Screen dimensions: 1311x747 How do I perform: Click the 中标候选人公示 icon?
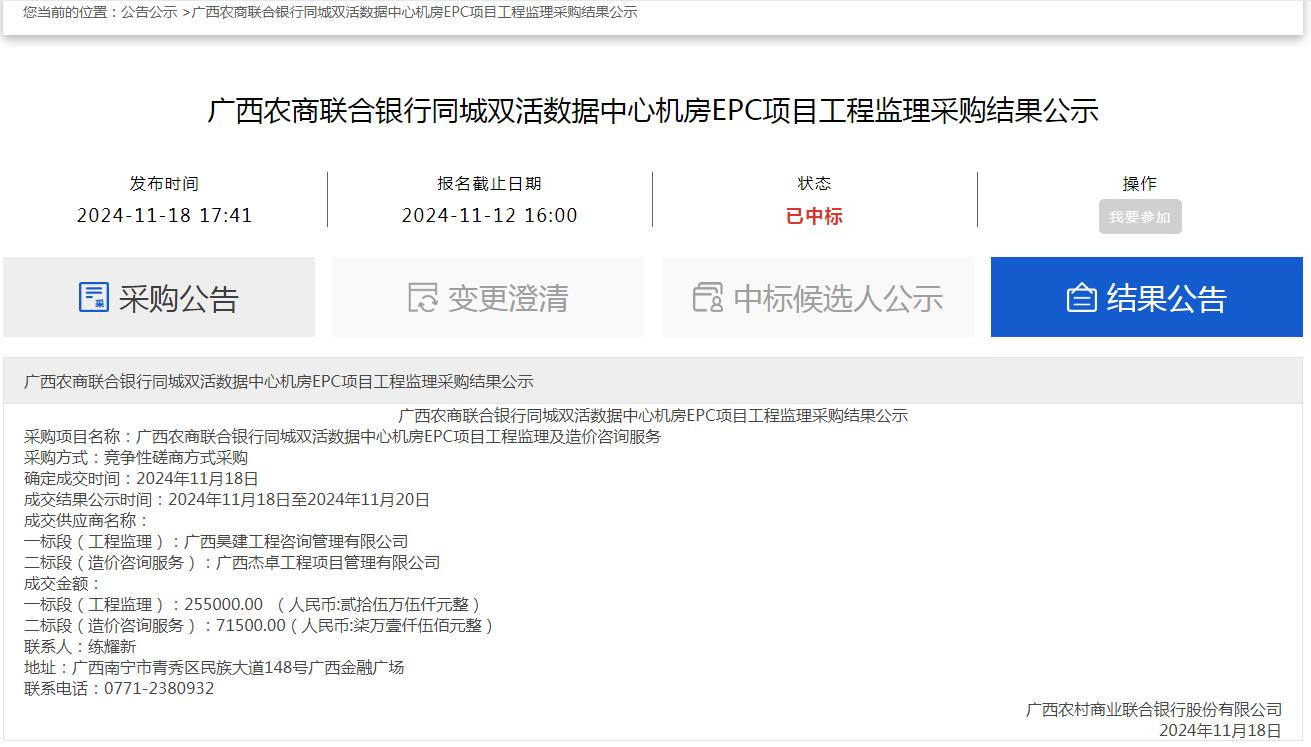[708, 297]
